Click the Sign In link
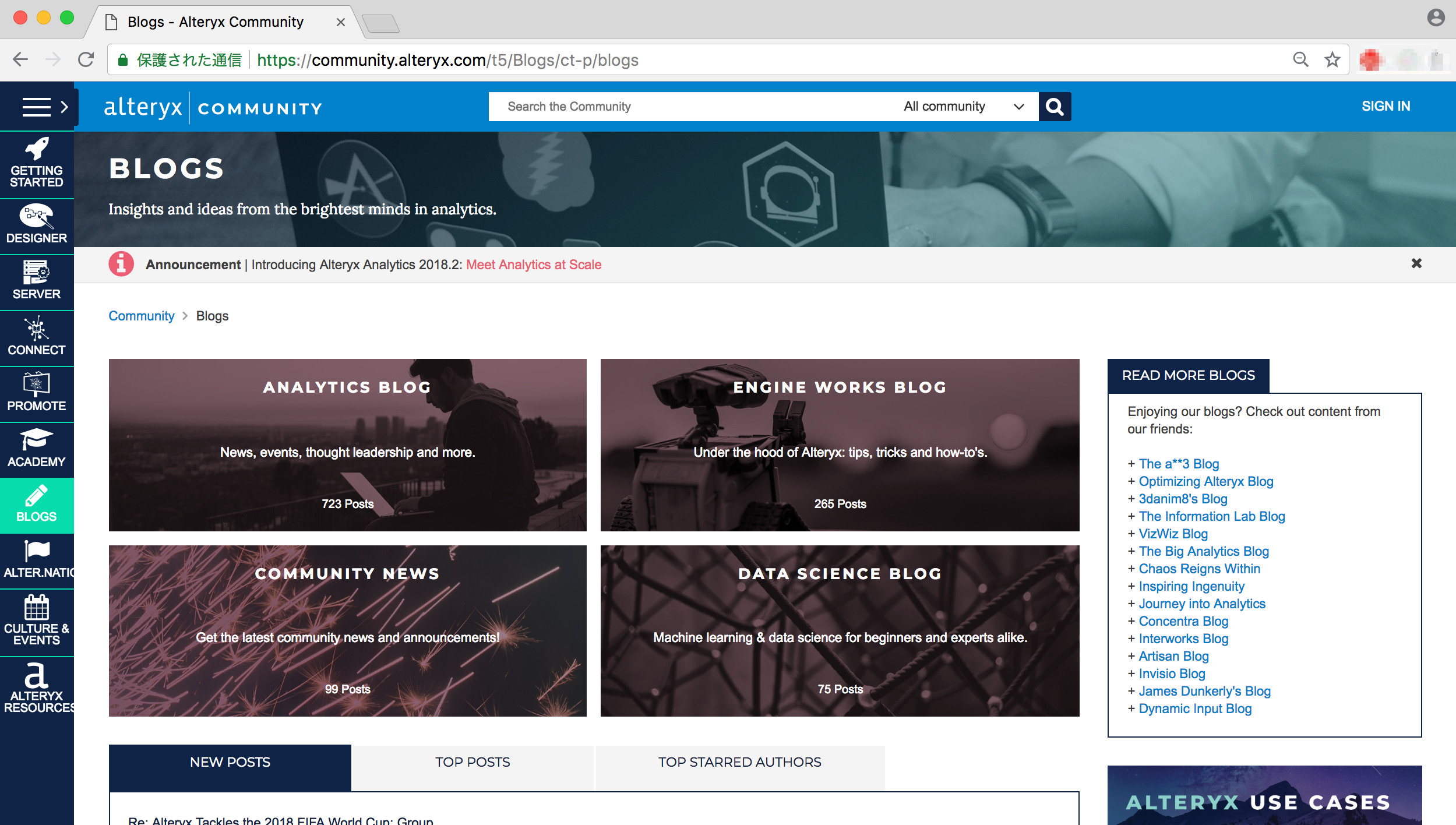This screenshot has width=1456, height=825. pyautogui.click(x=1386, y=106)
